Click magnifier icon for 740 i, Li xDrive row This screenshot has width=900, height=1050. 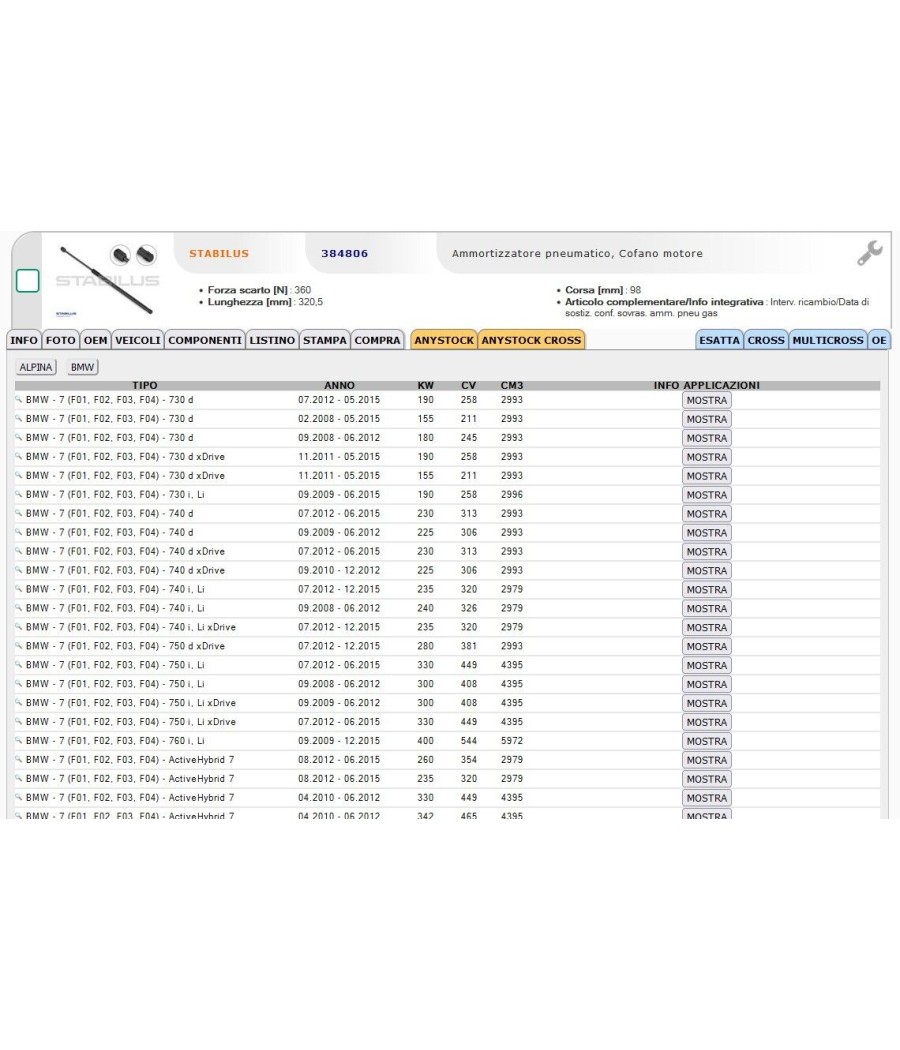pos(19,627)
